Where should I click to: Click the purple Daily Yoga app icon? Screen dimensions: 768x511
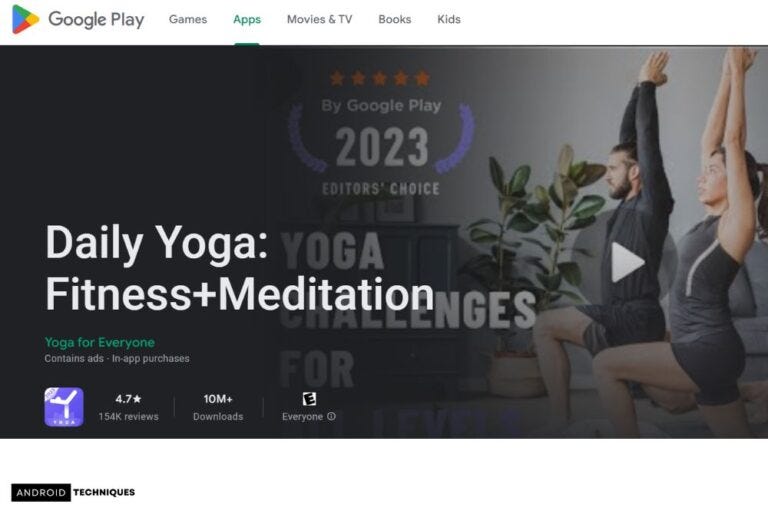coord(64,407)
